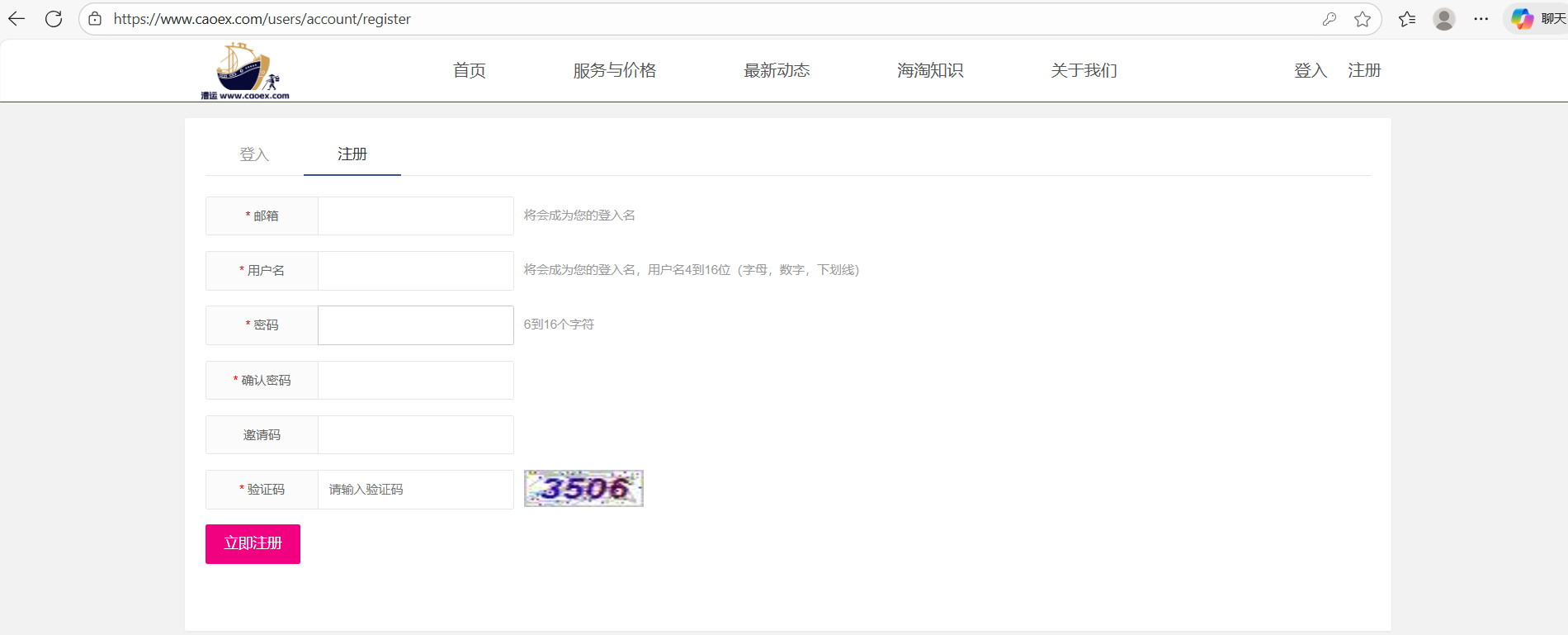Click the caoex ship logo

pyautogui.click(x=245, y=71)
